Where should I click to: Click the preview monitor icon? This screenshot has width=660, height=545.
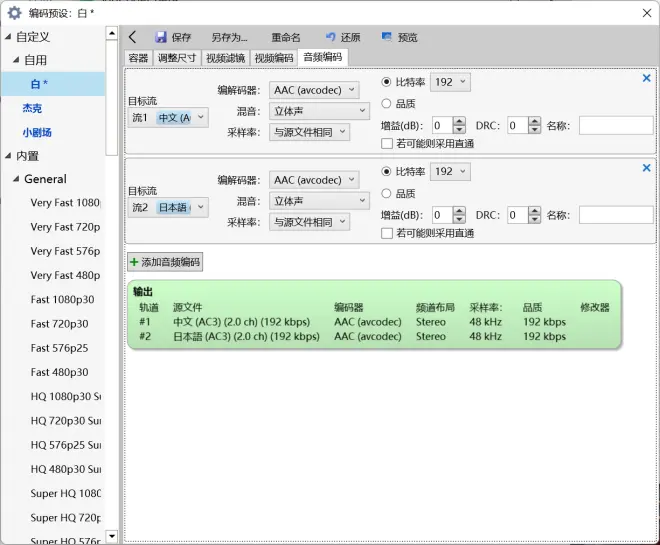[x=386, y=37]
